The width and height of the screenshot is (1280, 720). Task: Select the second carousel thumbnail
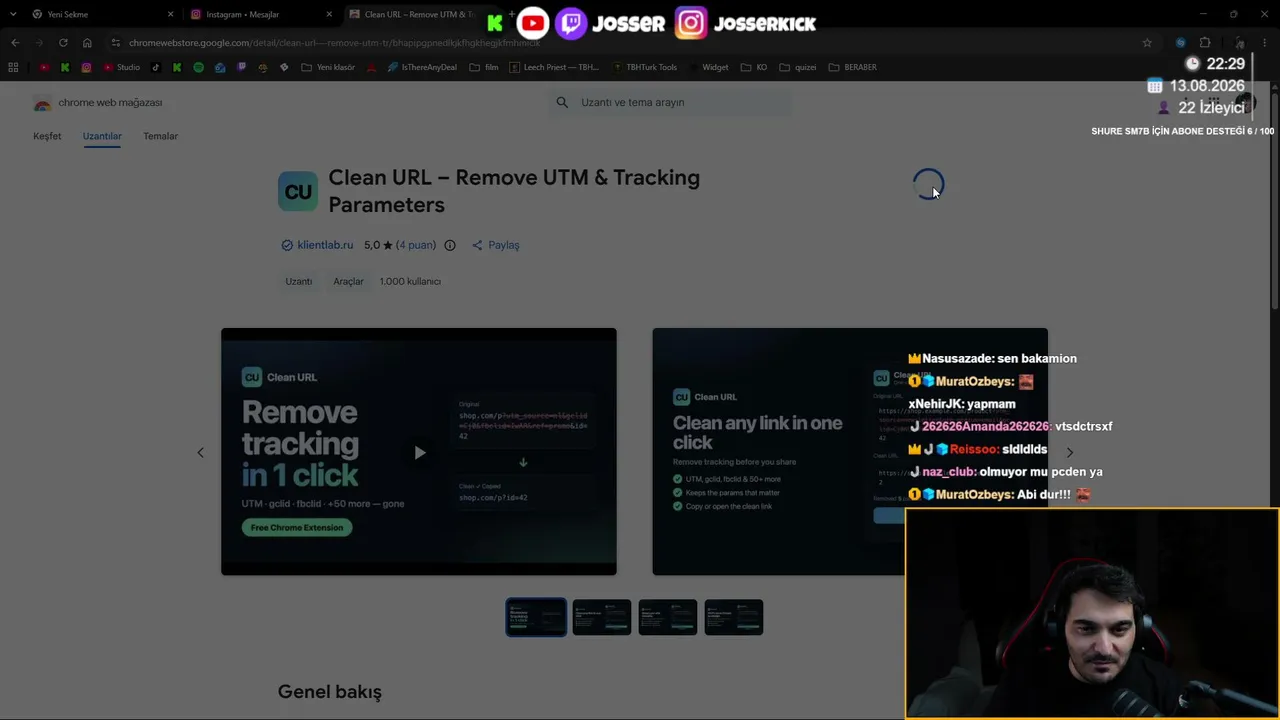pyautogui.click(x=602, y=617)
